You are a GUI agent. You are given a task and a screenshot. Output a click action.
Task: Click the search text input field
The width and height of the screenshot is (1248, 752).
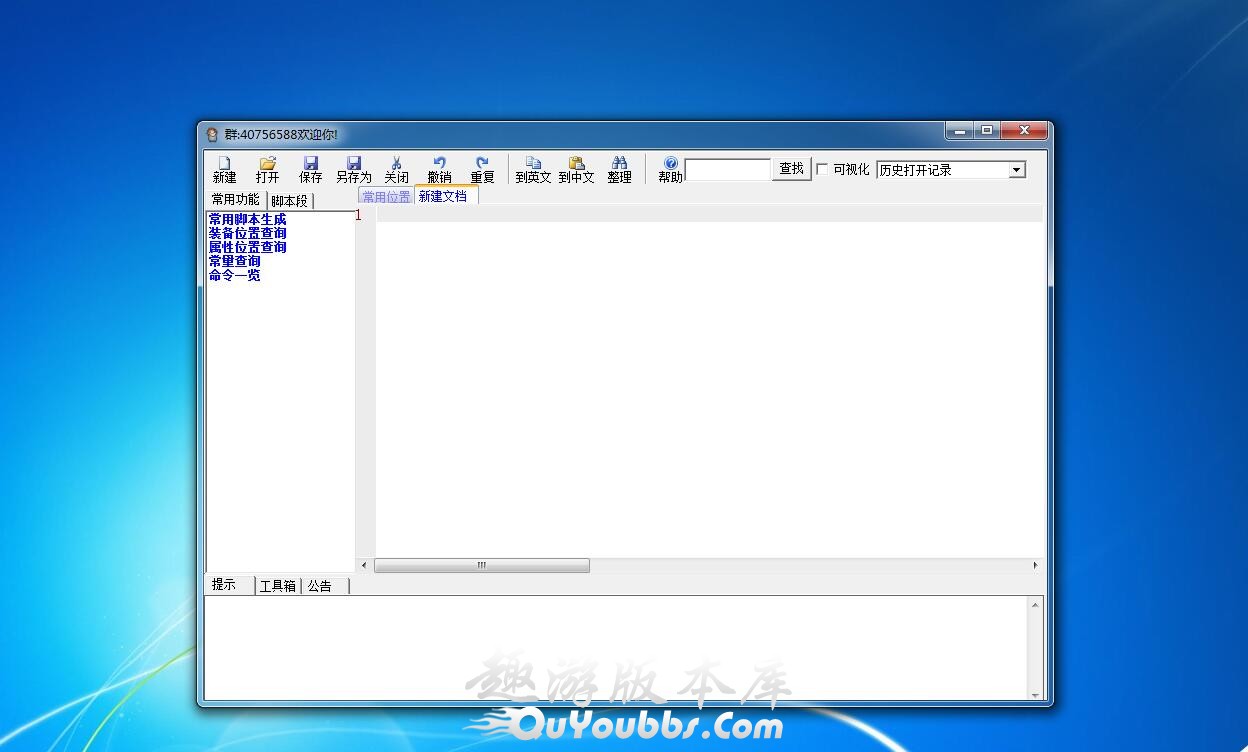point(727,170)
